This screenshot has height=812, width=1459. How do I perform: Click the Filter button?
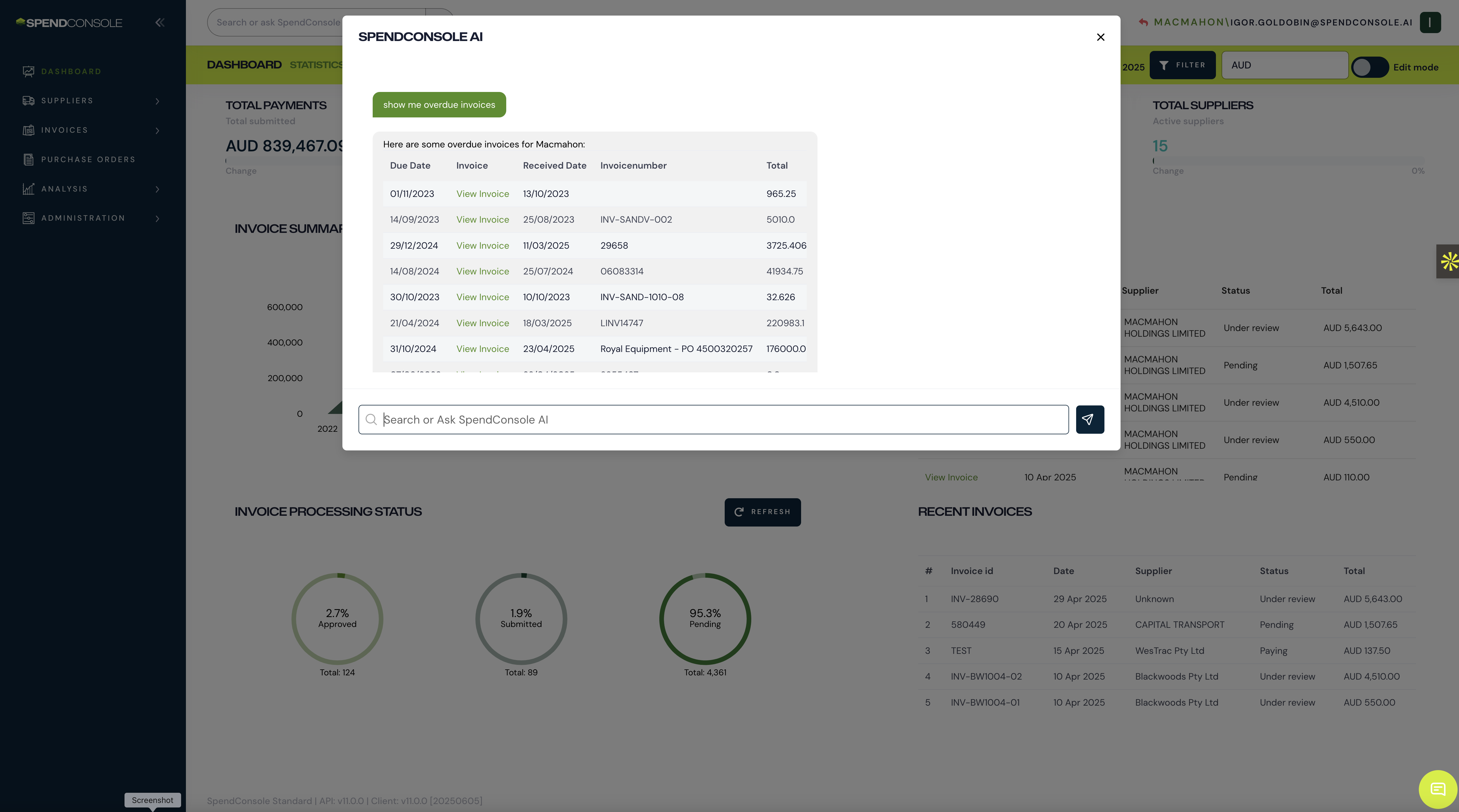coord(1182,65)
